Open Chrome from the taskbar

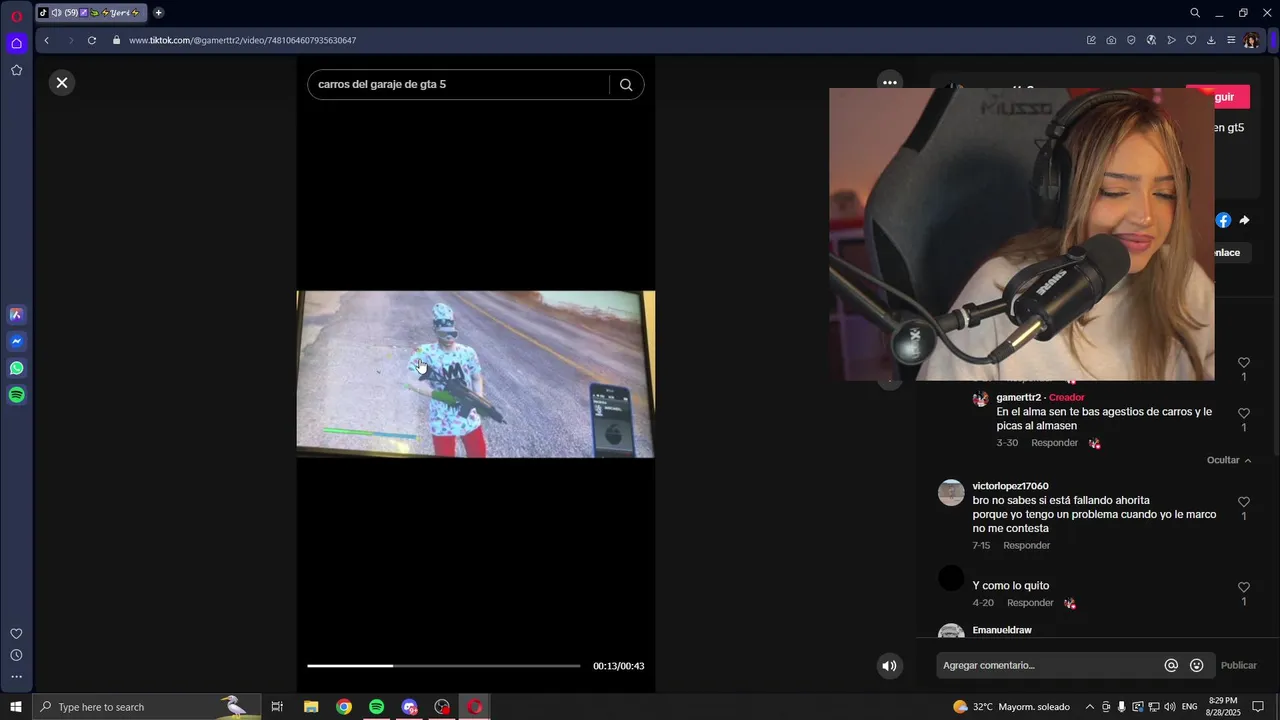tap(344, 707)
